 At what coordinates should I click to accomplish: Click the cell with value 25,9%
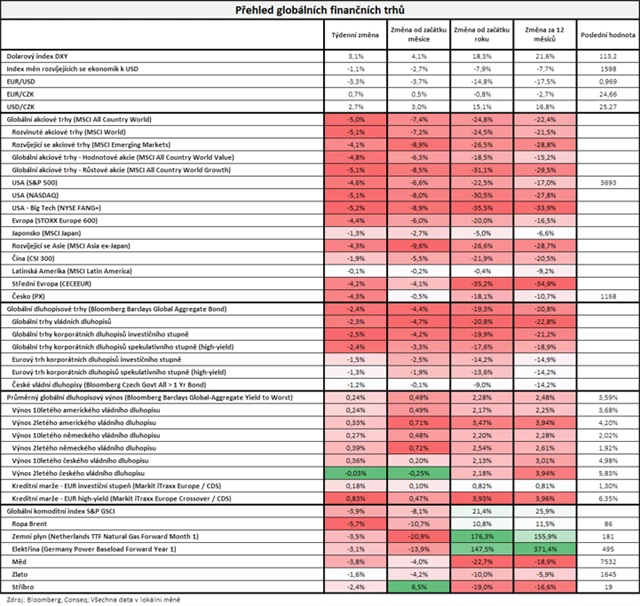544,510
